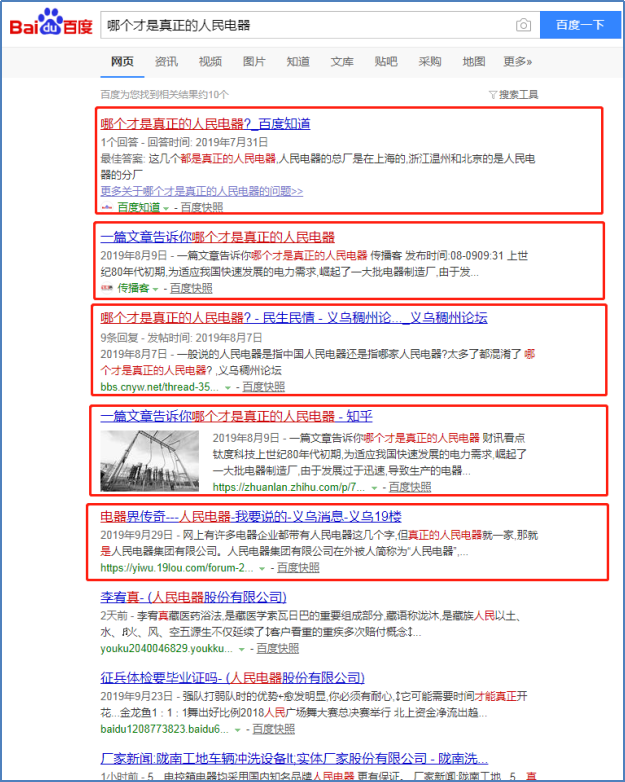The width and height of the screenshot is (625, 782).
Task: Click https://yiwu.19lou.com/forum-2... URL
Action: 177,568
